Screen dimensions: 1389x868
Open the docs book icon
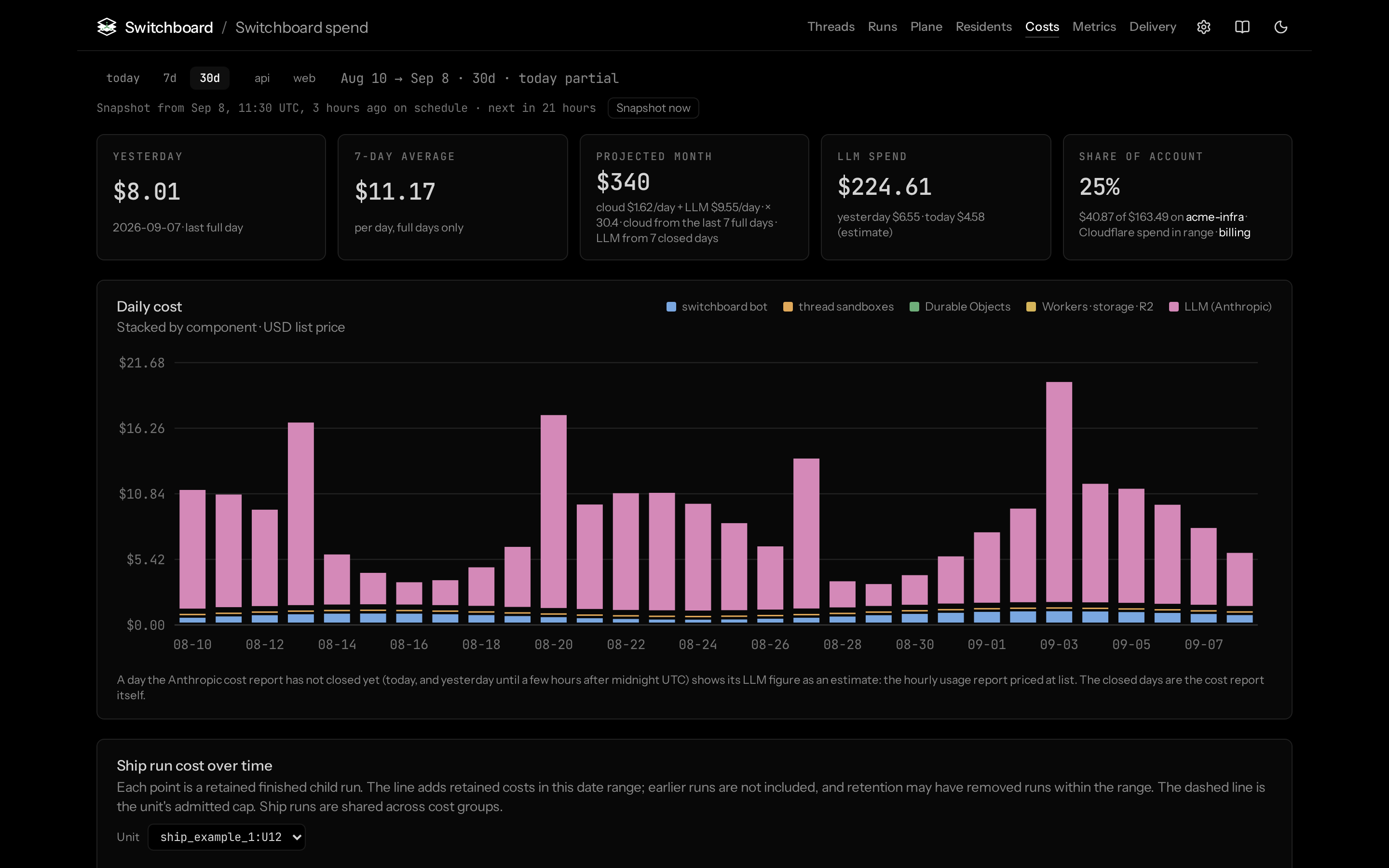click(x=1242, y=27)
